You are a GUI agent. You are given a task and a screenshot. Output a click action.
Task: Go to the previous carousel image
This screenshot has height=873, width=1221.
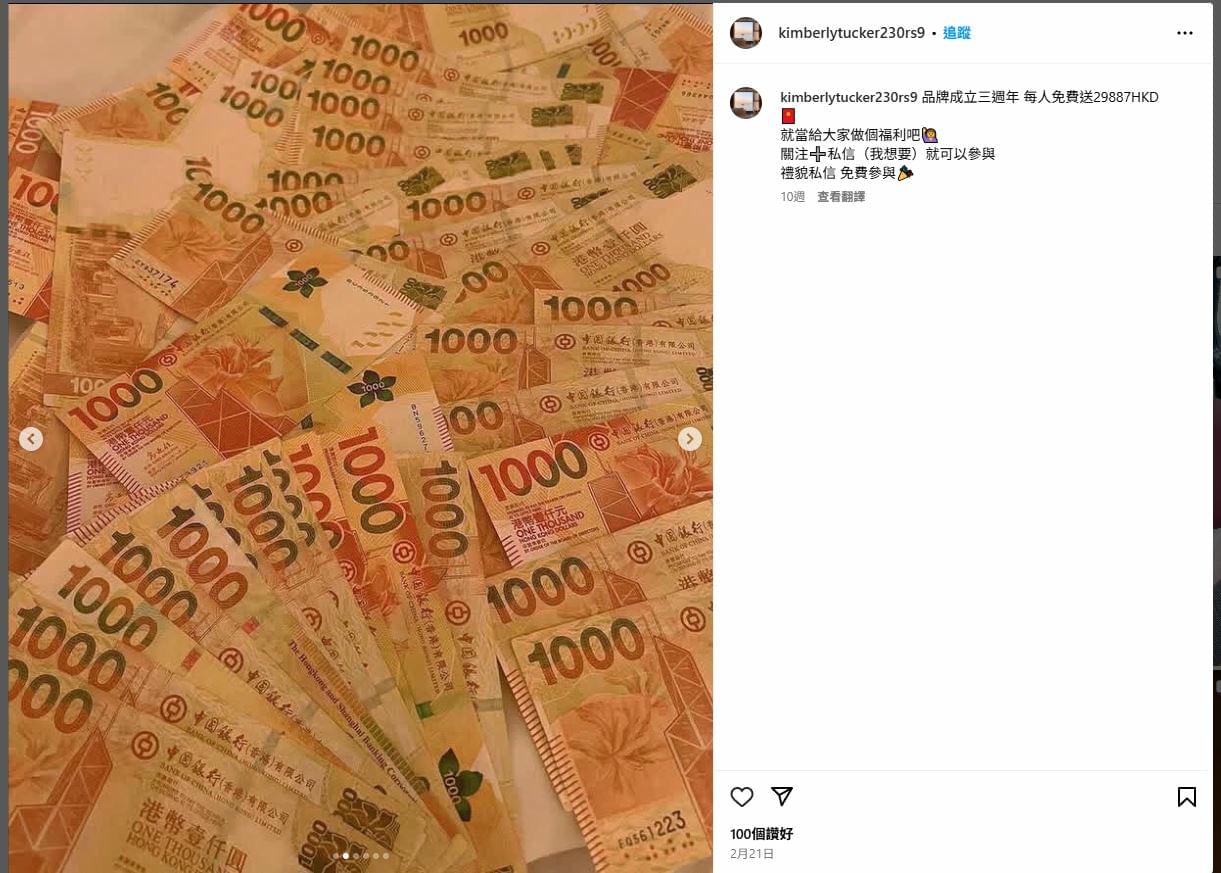pos(31,438)
